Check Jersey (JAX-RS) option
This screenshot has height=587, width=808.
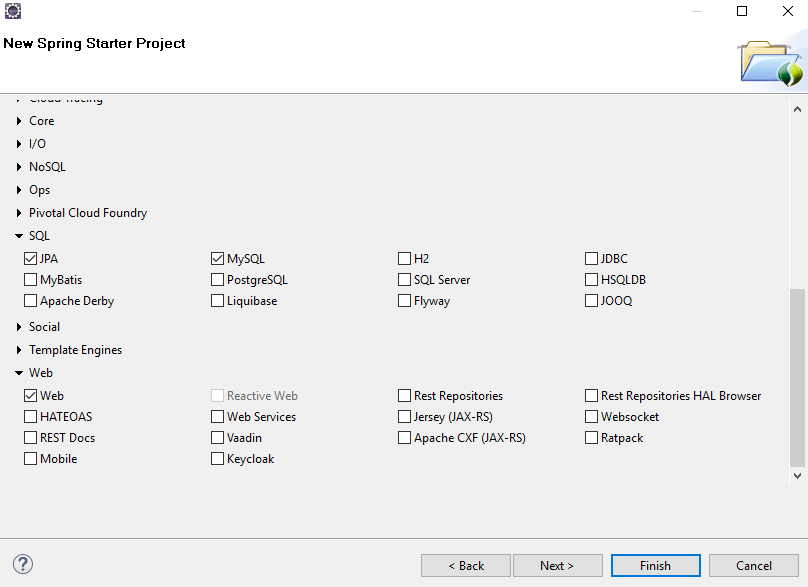(405, 417)
